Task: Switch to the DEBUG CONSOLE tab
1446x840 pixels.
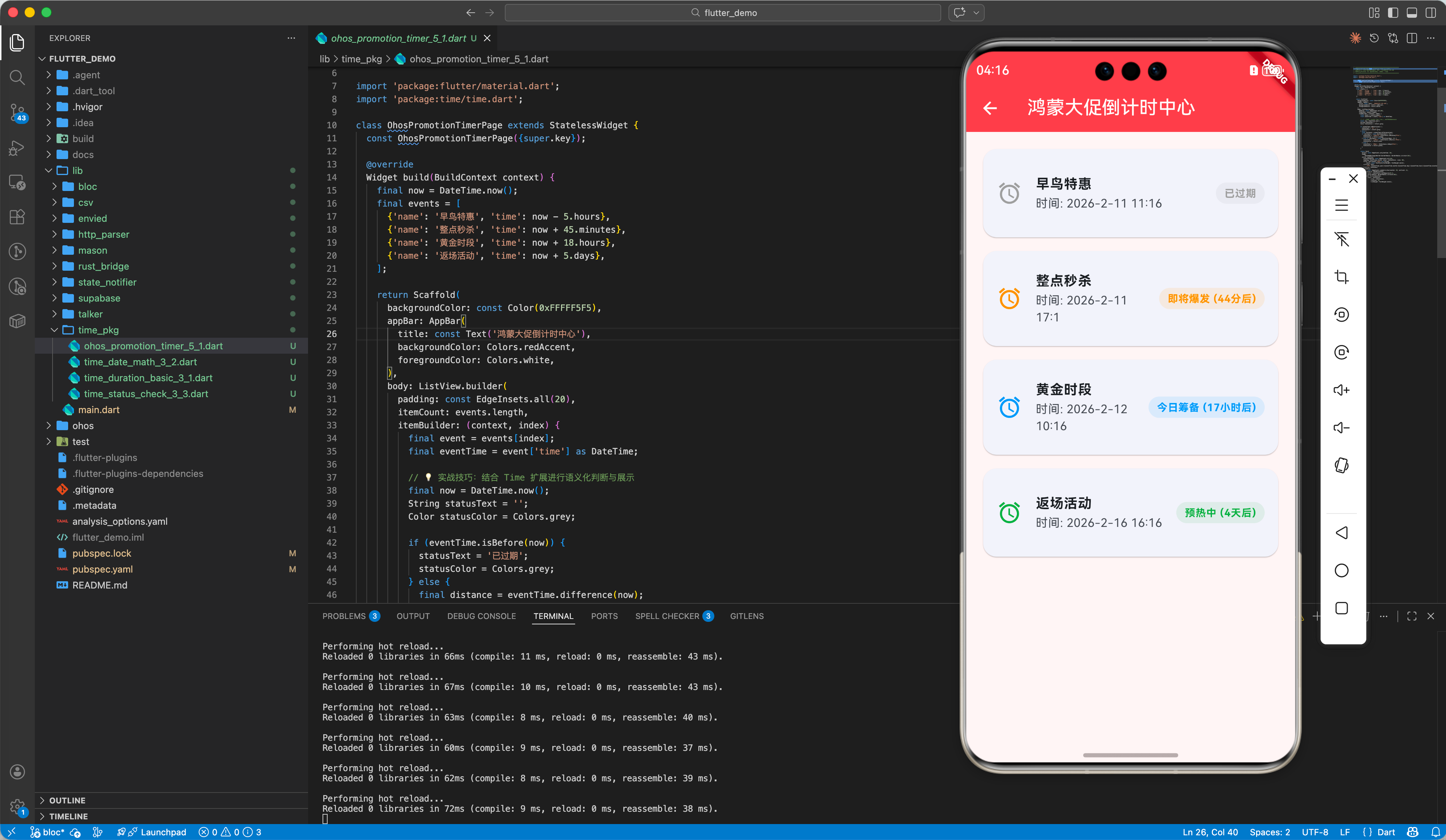Action: point(481,616)
